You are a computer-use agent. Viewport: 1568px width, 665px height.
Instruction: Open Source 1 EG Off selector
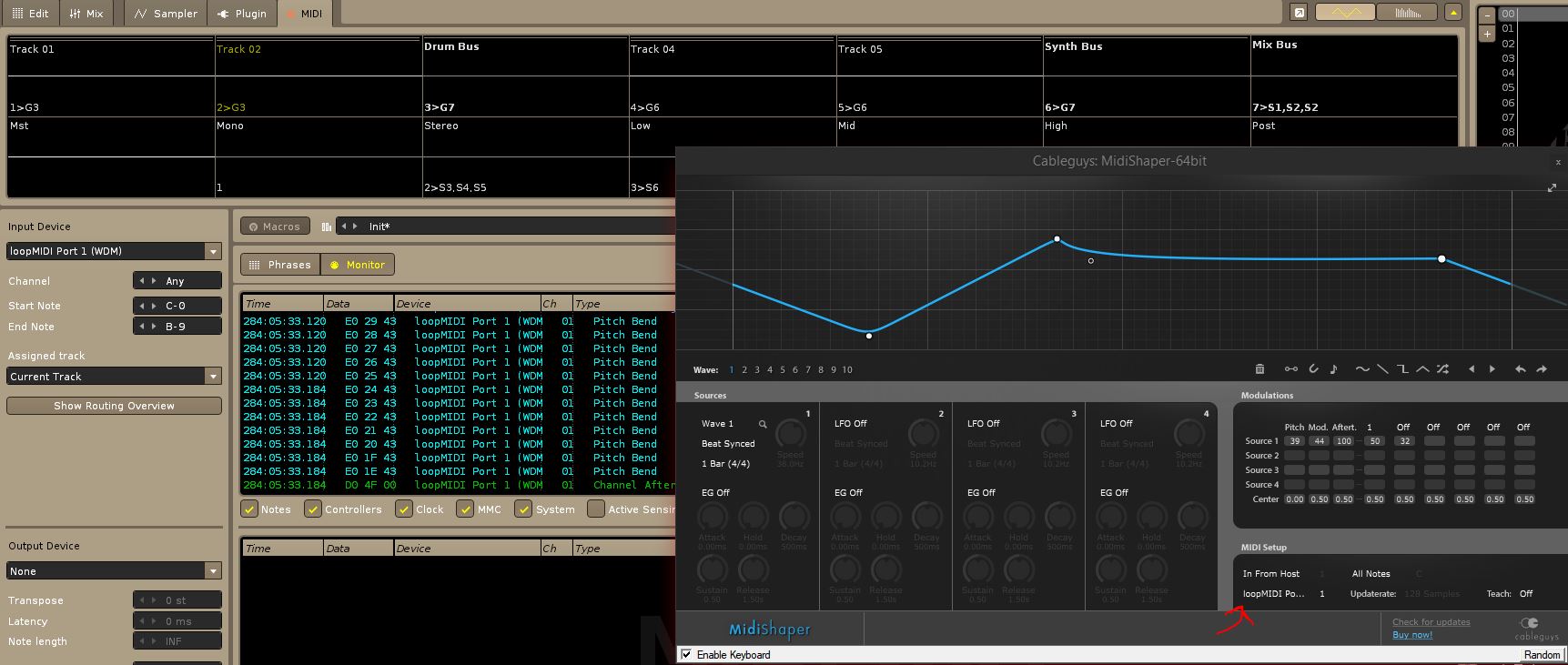click(x=715, y=493)
